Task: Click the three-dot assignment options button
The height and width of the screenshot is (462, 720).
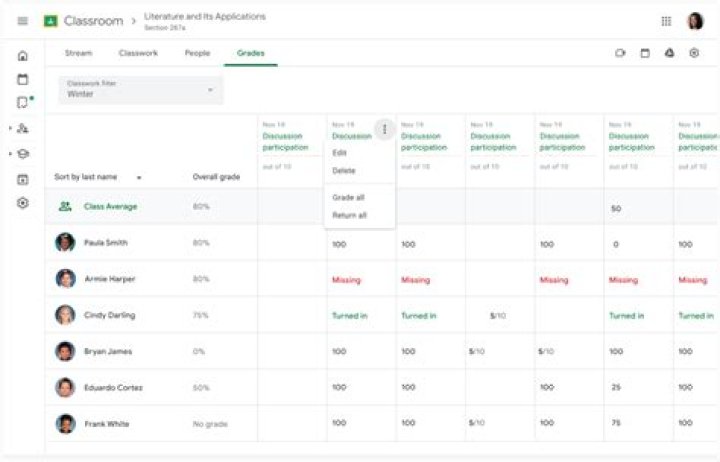Action: (x=385, y=130)
